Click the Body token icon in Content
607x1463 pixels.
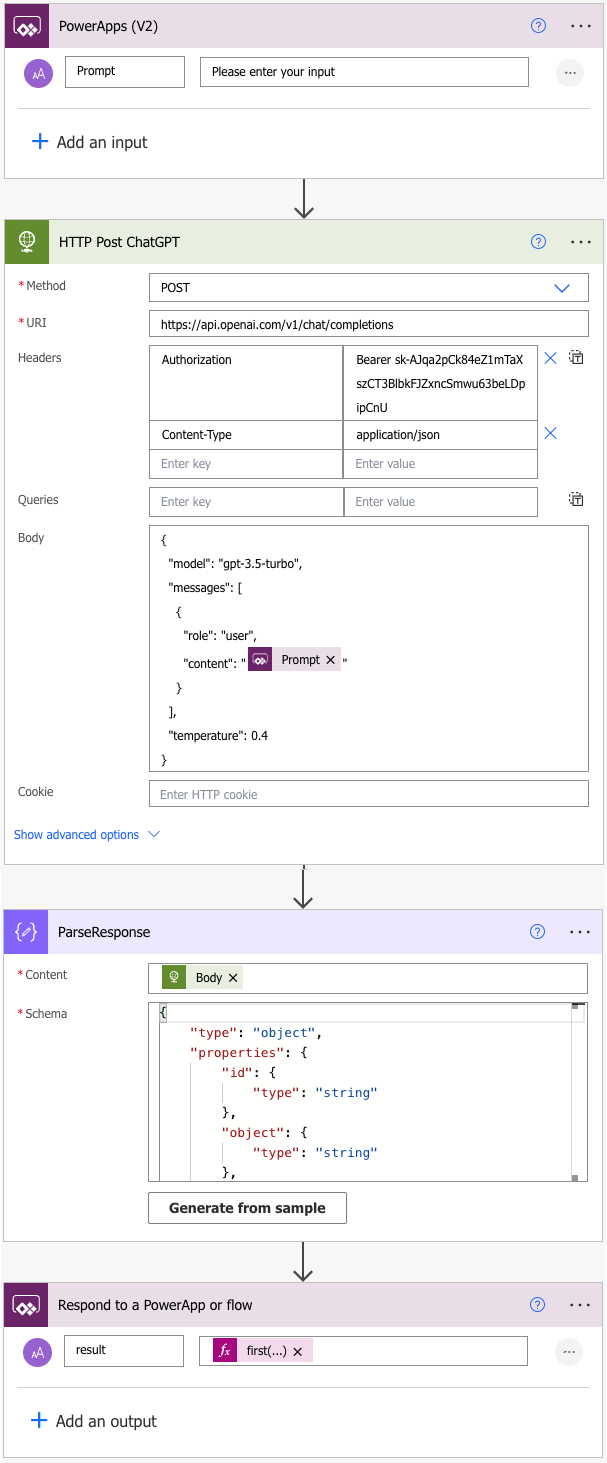pos(175,978)
